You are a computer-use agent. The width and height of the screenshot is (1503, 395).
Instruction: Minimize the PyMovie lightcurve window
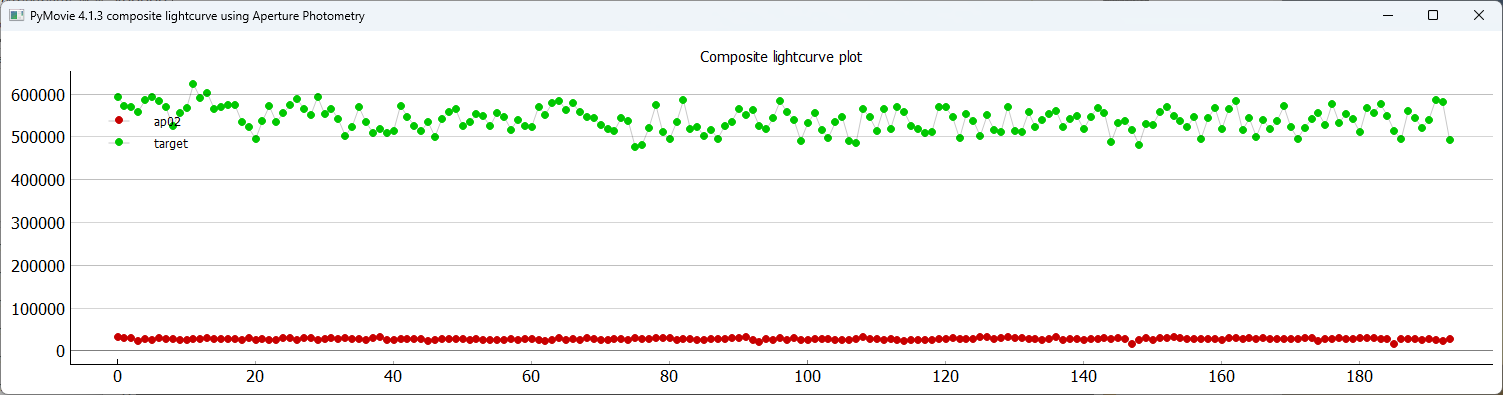point(1387,15)
